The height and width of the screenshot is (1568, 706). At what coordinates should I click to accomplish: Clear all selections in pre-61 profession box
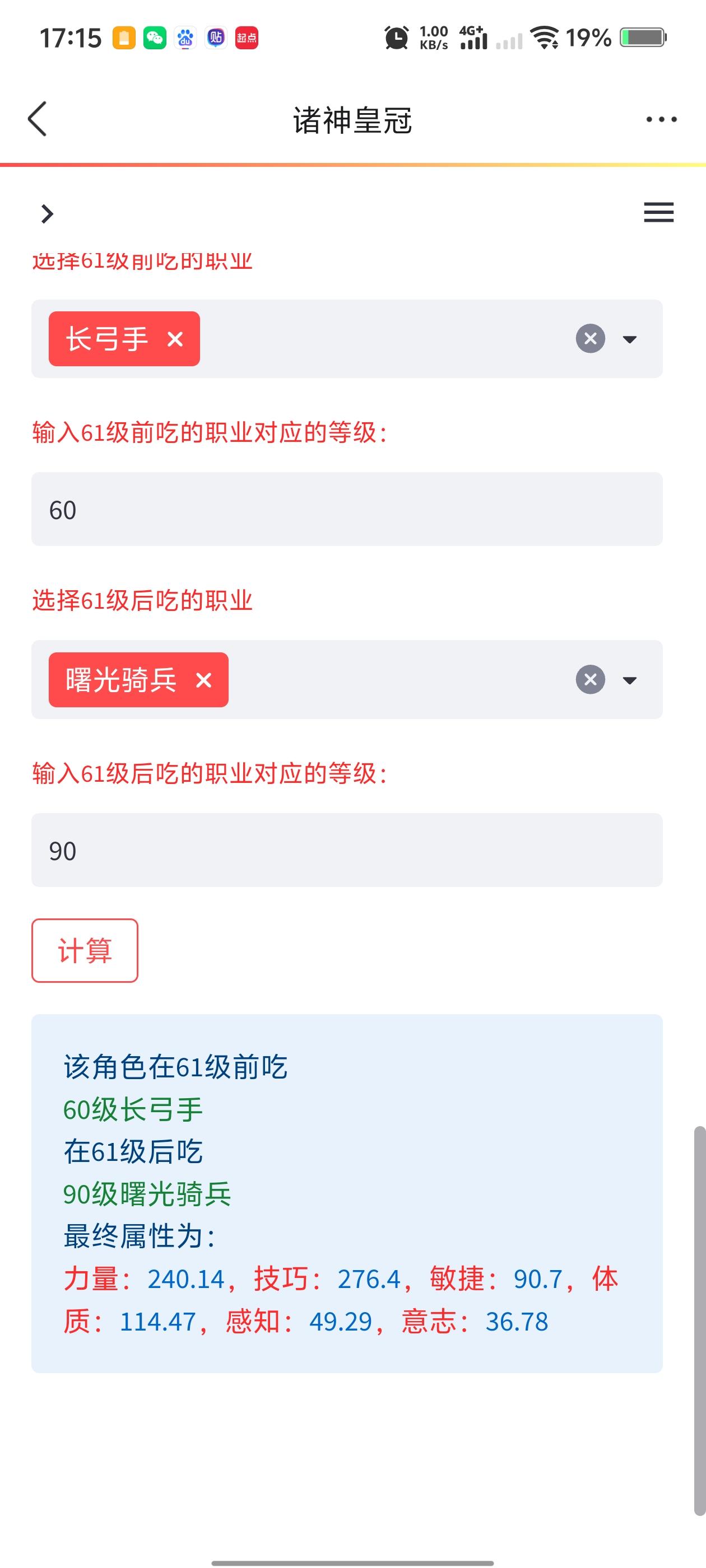[x=590, y=338]
